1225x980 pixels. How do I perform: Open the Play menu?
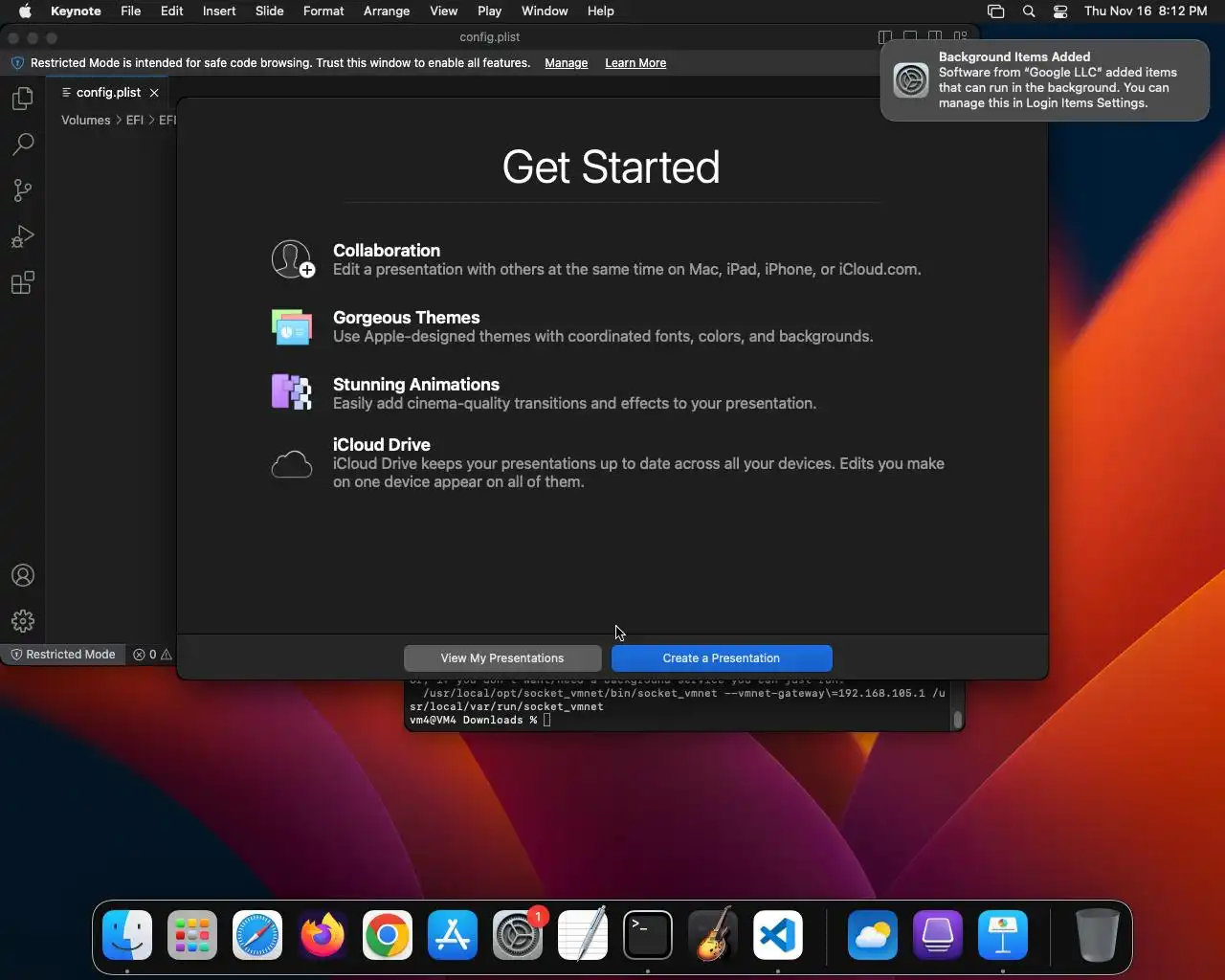[490, 11]
